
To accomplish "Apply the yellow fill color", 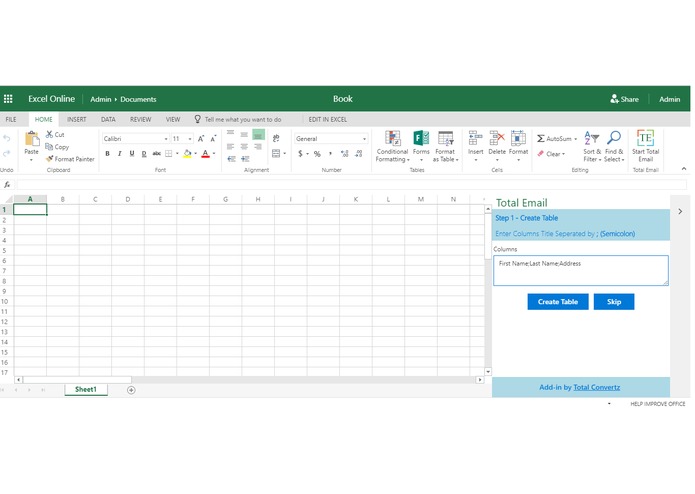I will pyautogui.click(x=187, y=154).
